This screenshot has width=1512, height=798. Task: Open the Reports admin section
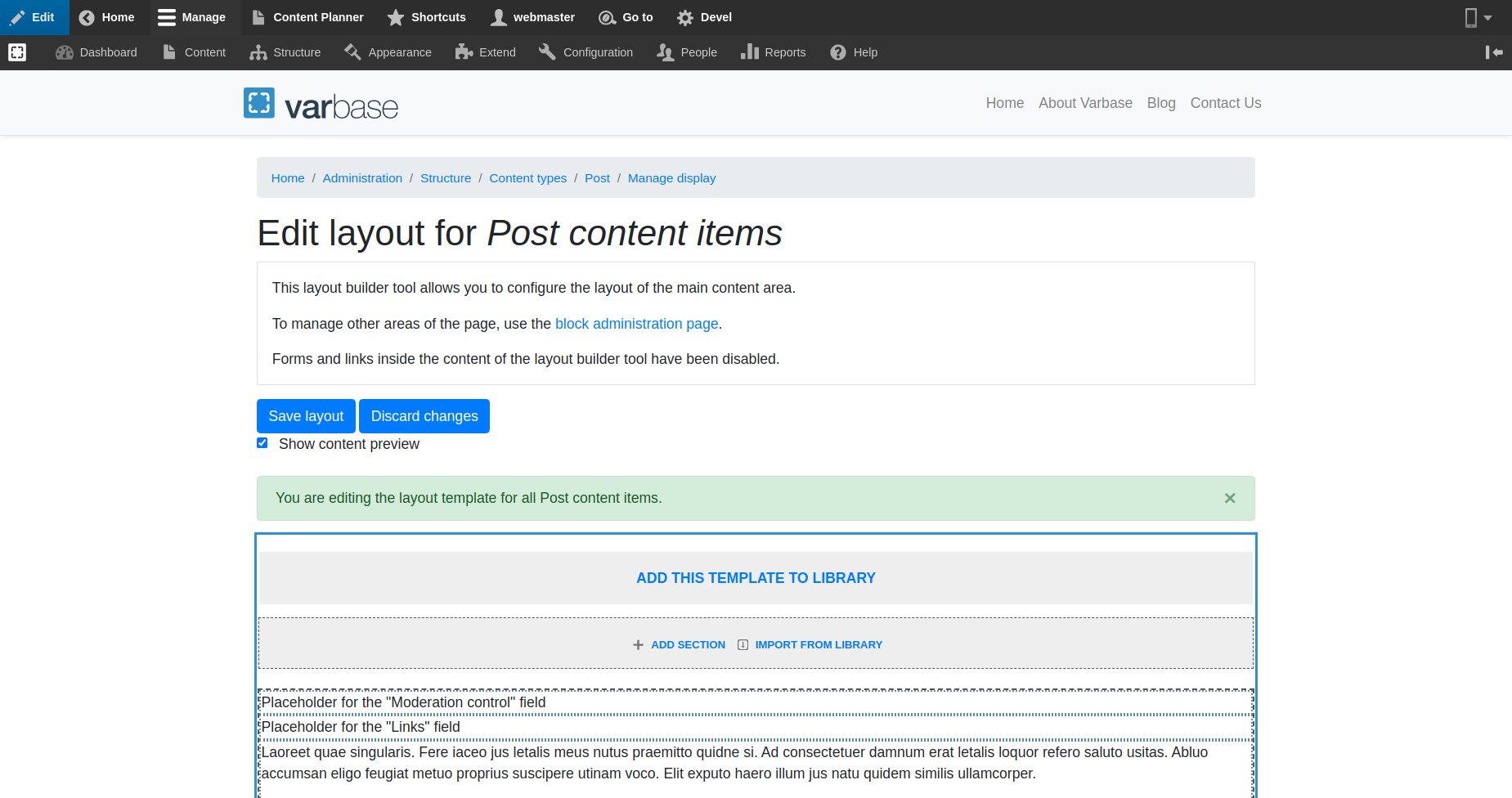point(773,52)
